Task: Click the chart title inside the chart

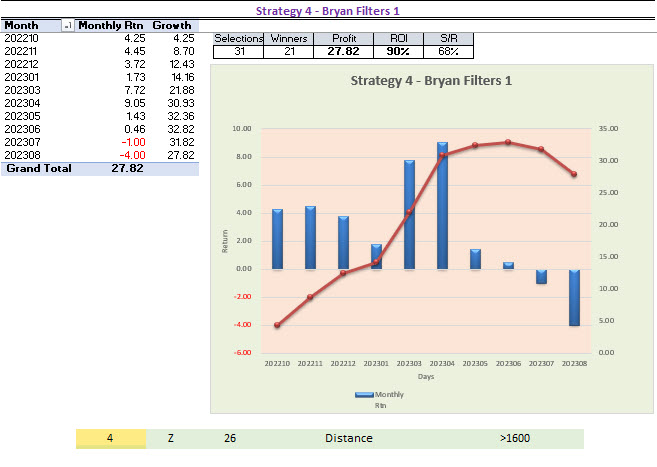Action: 431,80
